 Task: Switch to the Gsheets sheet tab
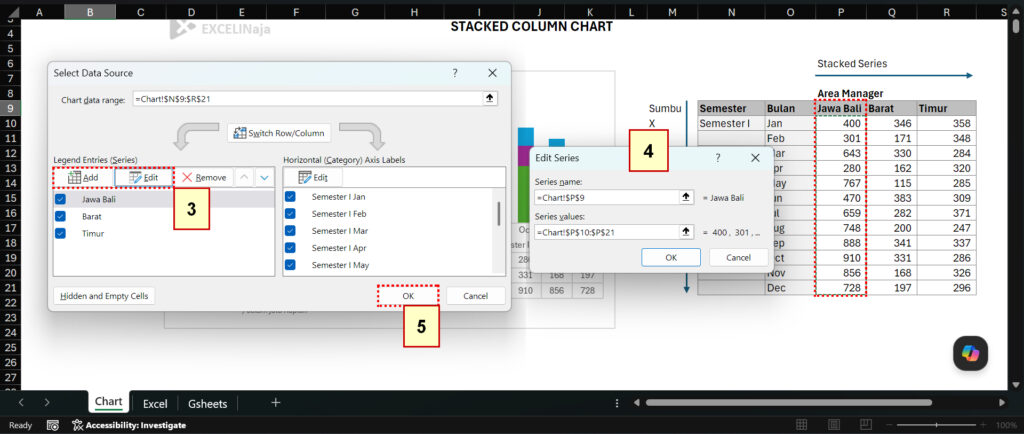click(x=207, y=403)
